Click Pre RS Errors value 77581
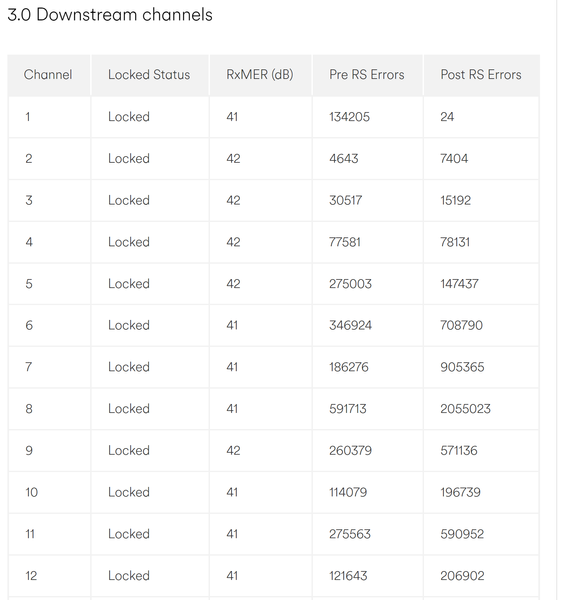This screenshot has width=574, height=600. 345,242
